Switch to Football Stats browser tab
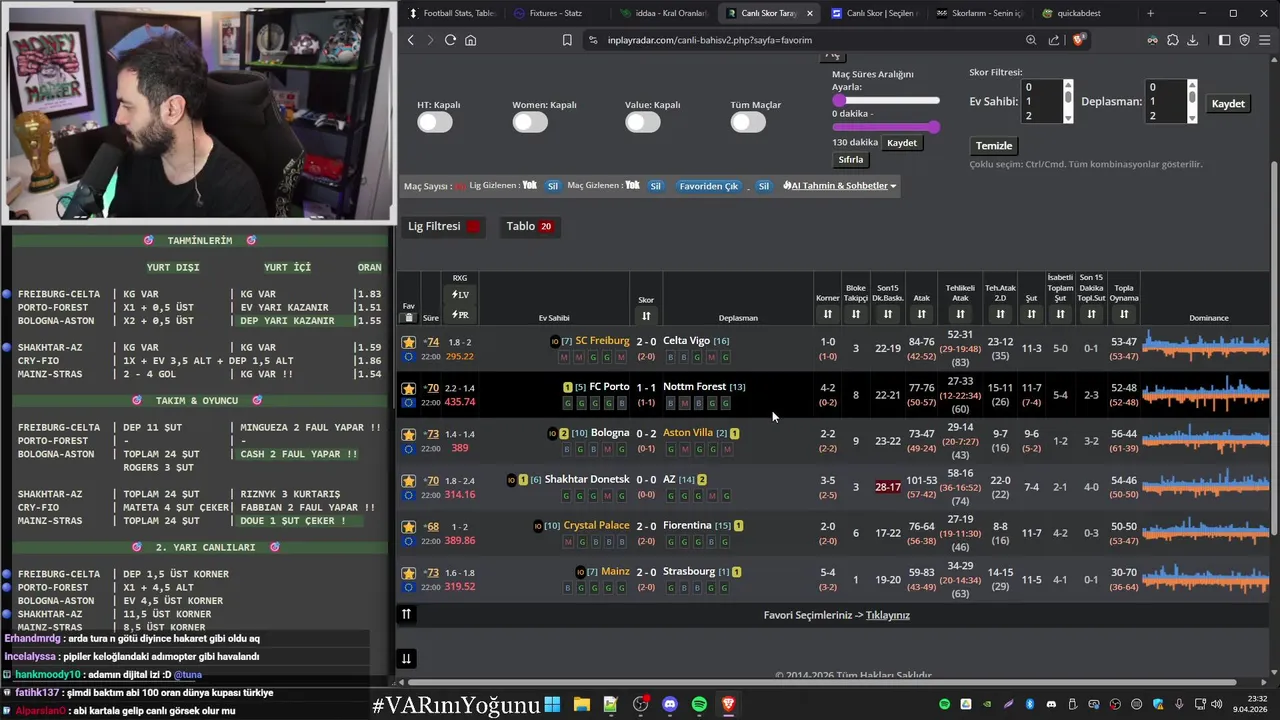The height and width of the screenshot is (720, 1280). click(x=451, y=13)
